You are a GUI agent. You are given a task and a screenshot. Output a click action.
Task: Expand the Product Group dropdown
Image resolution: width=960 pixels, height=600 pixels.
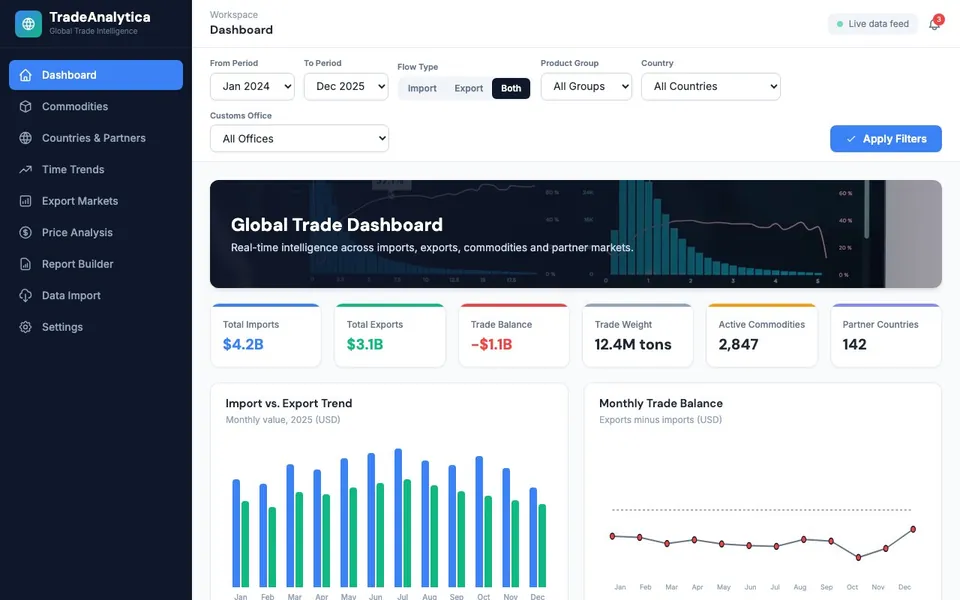tap(586, 86)
